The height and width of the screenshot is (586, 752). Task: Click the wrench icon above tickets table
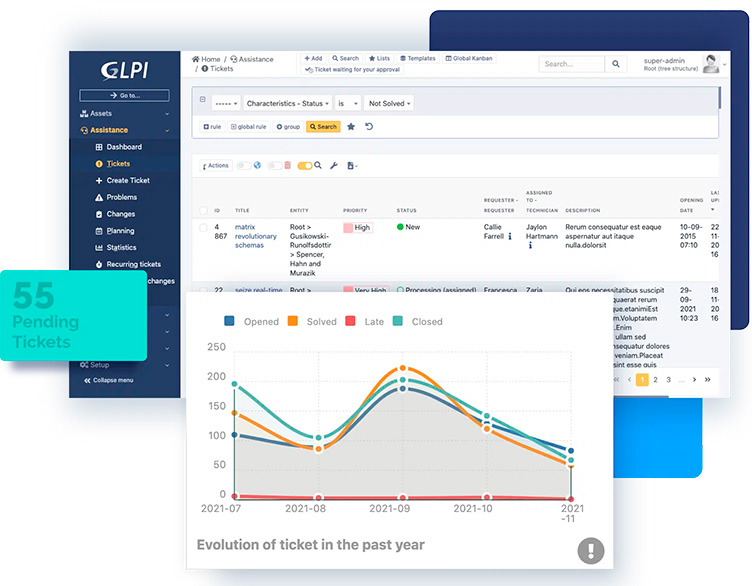tap(334, 166)
